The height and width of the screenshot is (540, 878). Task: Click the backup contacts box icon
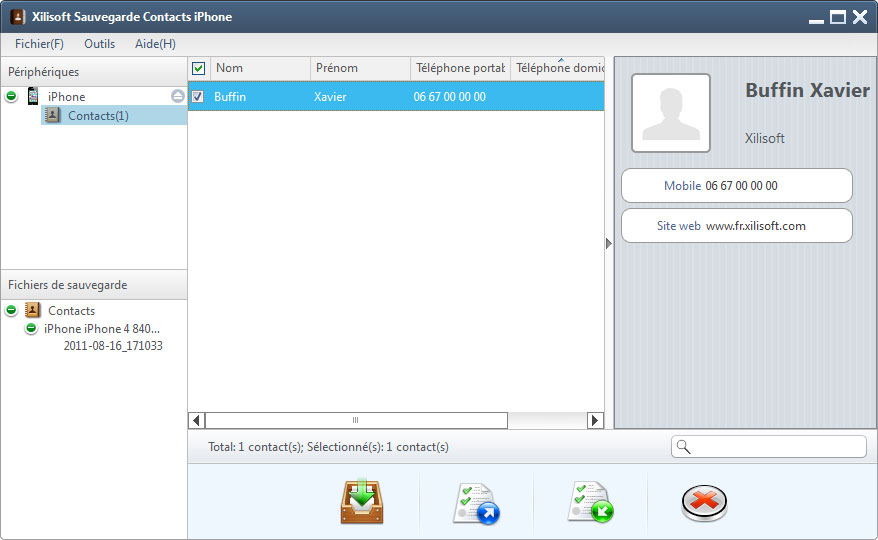(362, 501)
